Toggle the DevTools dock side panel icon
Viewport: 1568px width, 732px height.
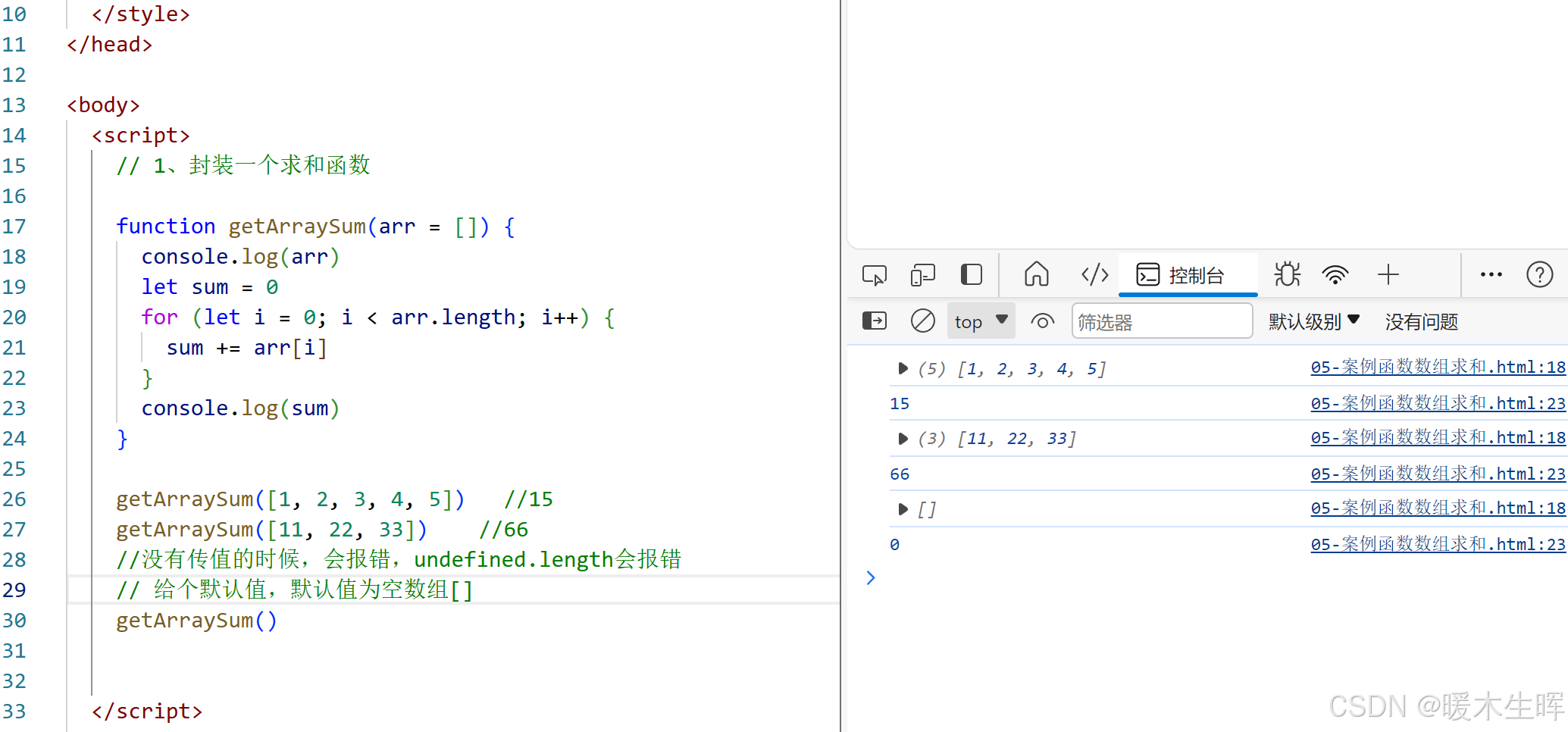point(971,274)
